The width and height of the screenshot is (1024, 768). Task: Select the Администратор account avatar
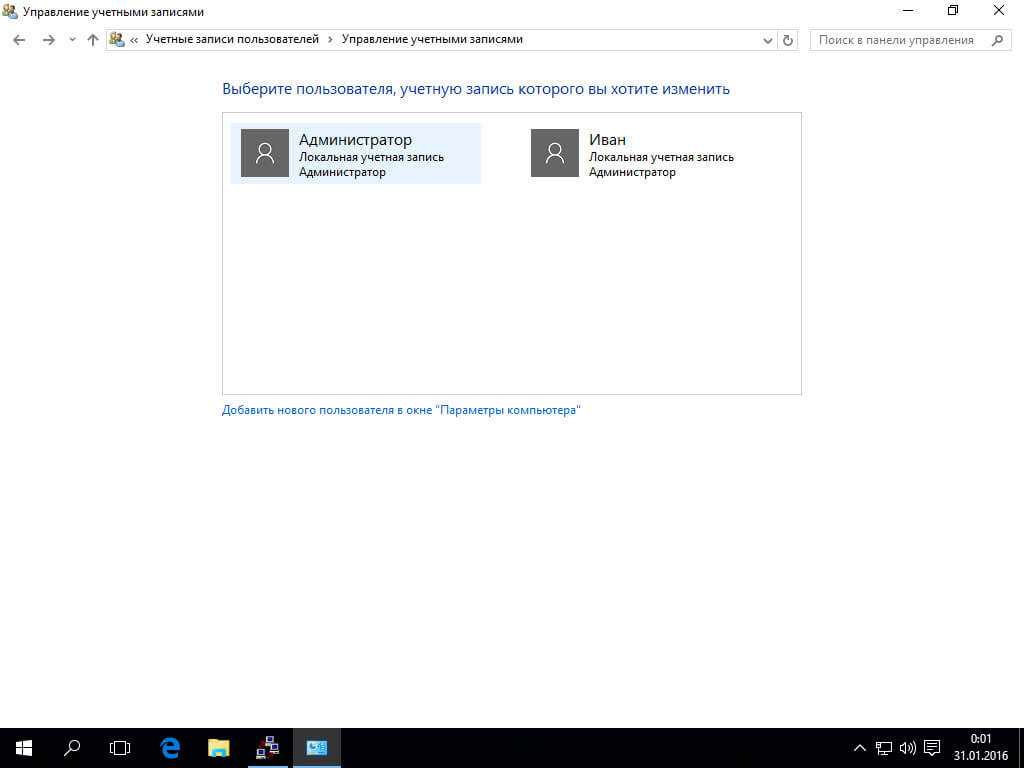[x=265, y=153]
